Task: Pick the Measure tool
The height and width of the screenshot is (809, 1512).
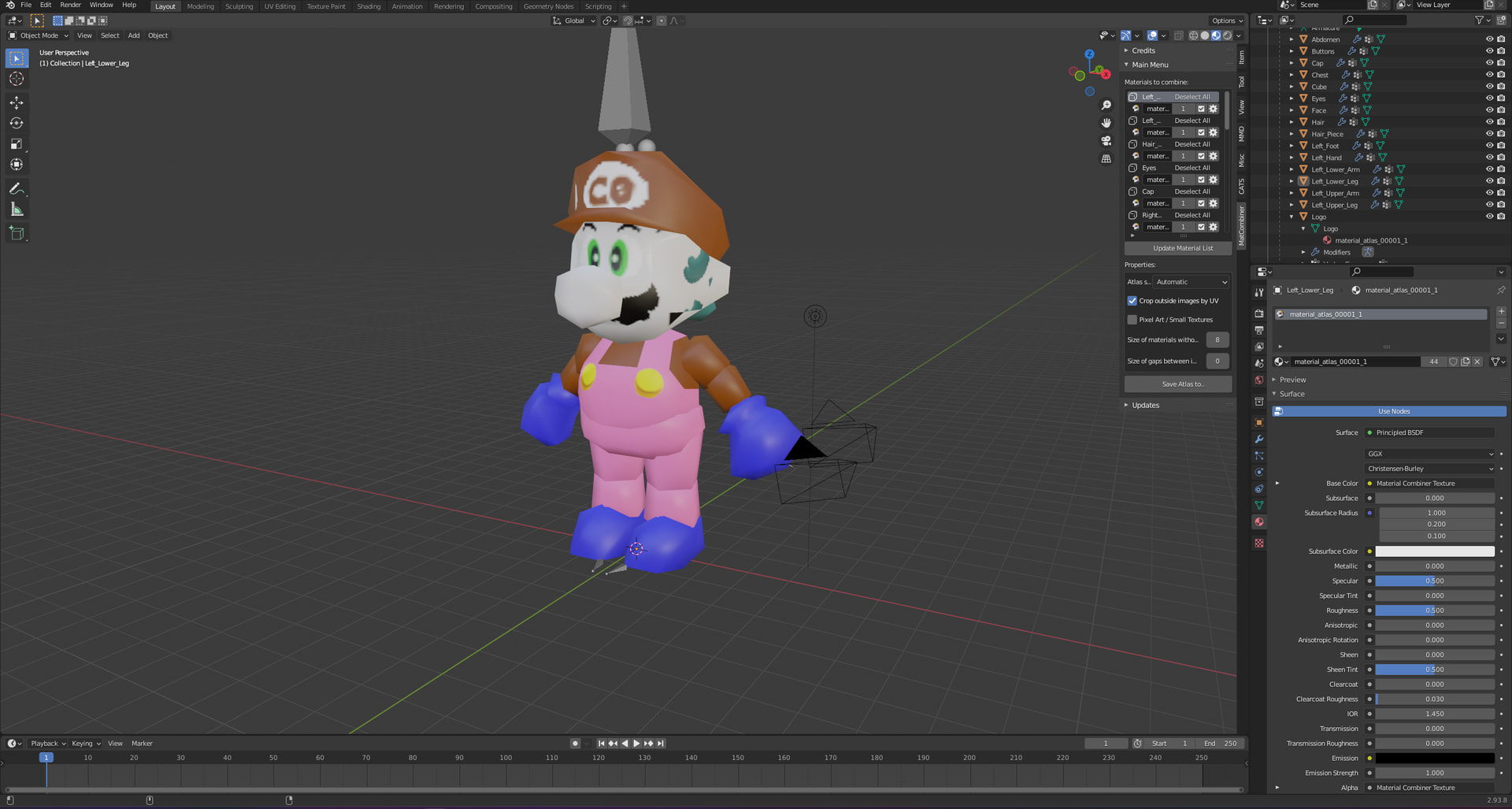Action: [x=17, y=210]
